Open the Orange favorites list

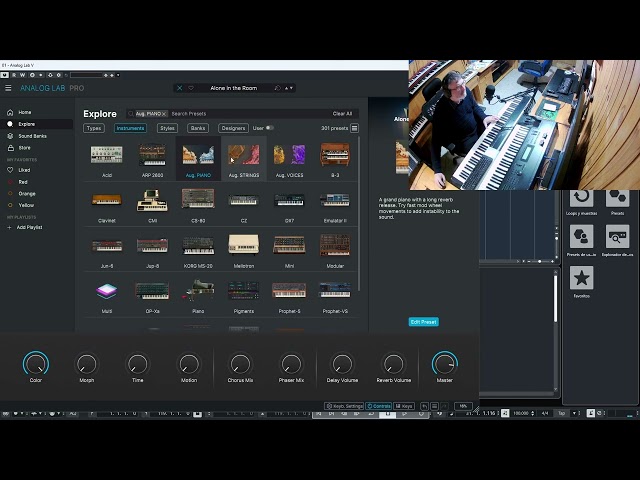(27, 193)
